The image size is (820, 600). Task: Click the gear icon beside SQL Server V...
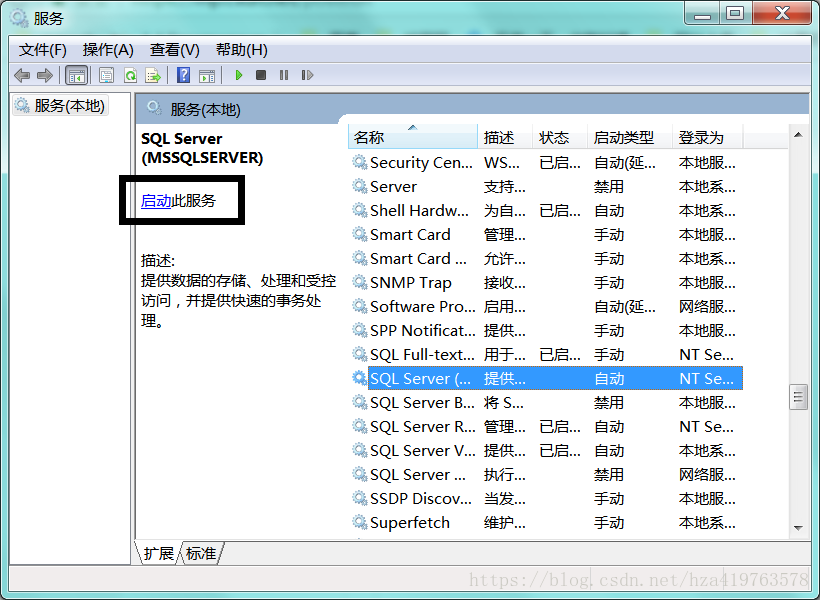(359, 450)
